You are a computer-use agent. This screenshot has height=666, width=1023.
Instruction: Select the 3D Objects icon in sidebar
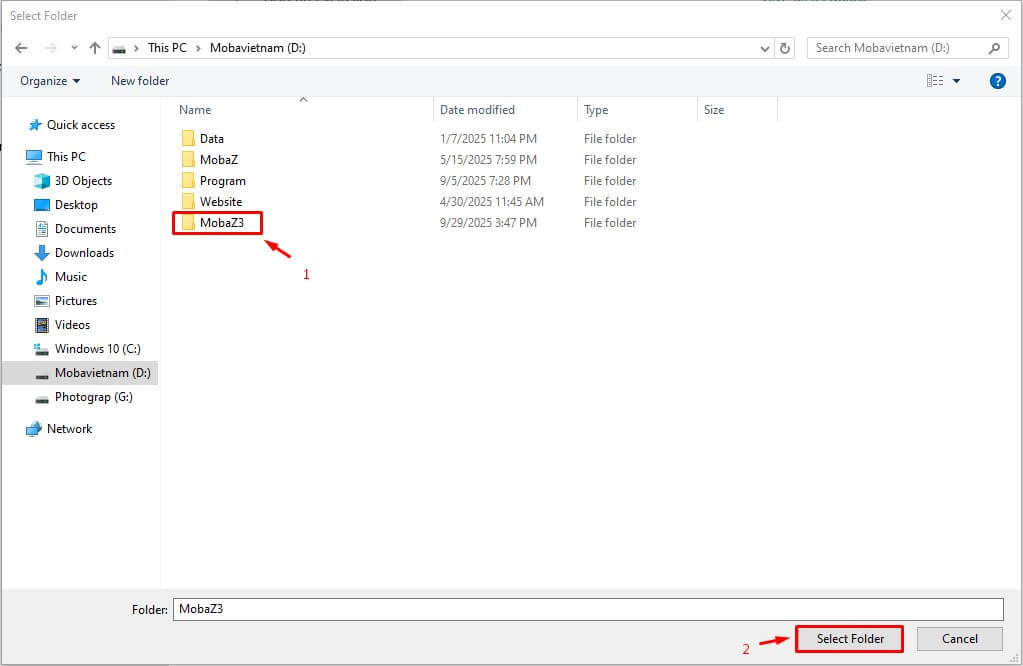pyautogui.click(x=42, y=181)
